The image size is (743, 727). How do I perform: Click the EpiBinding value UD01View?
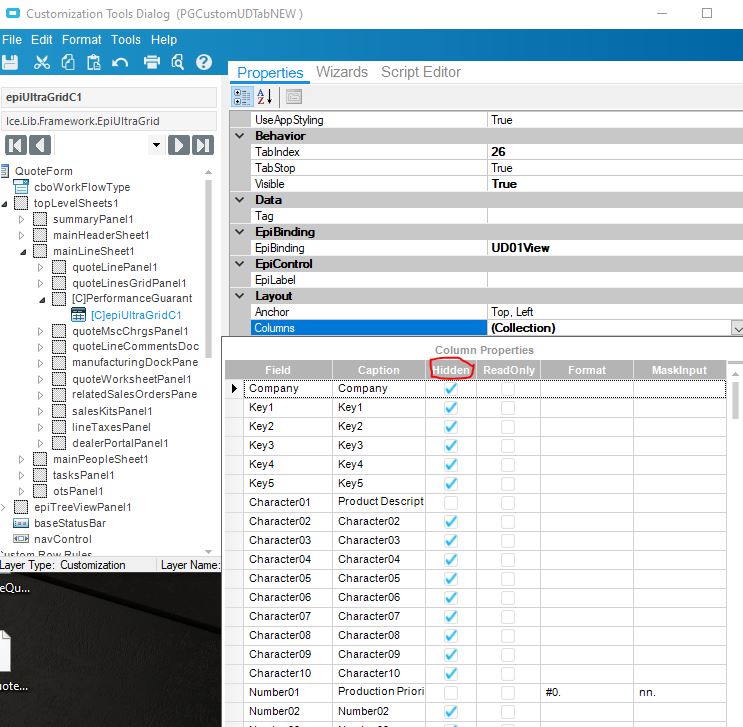520,248
